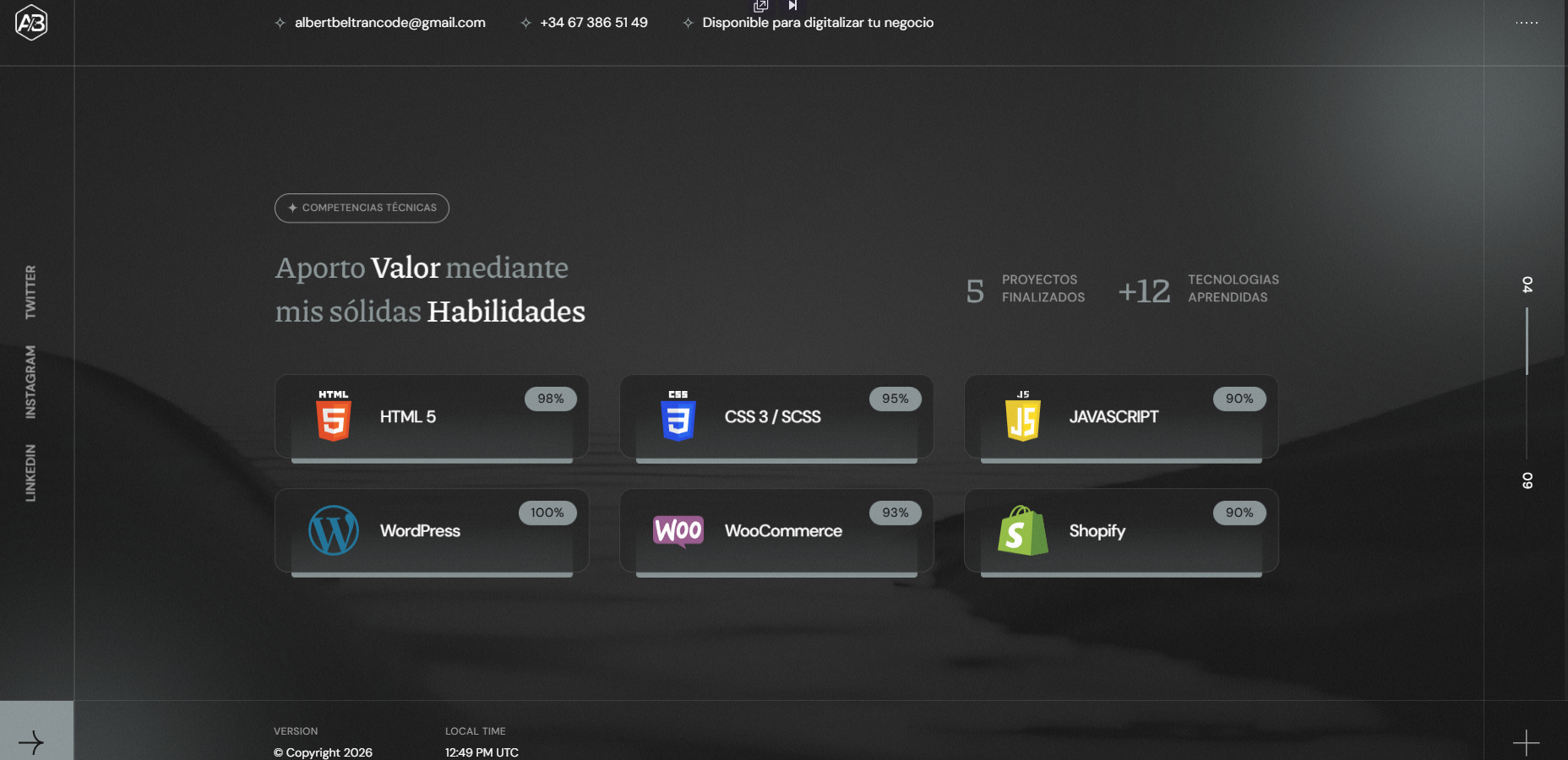This screenshot has width=1568, height=760.
Task: Click the plus icon in the bottom-right corner
Action: pyautogui.click(x=1526, y=743)
